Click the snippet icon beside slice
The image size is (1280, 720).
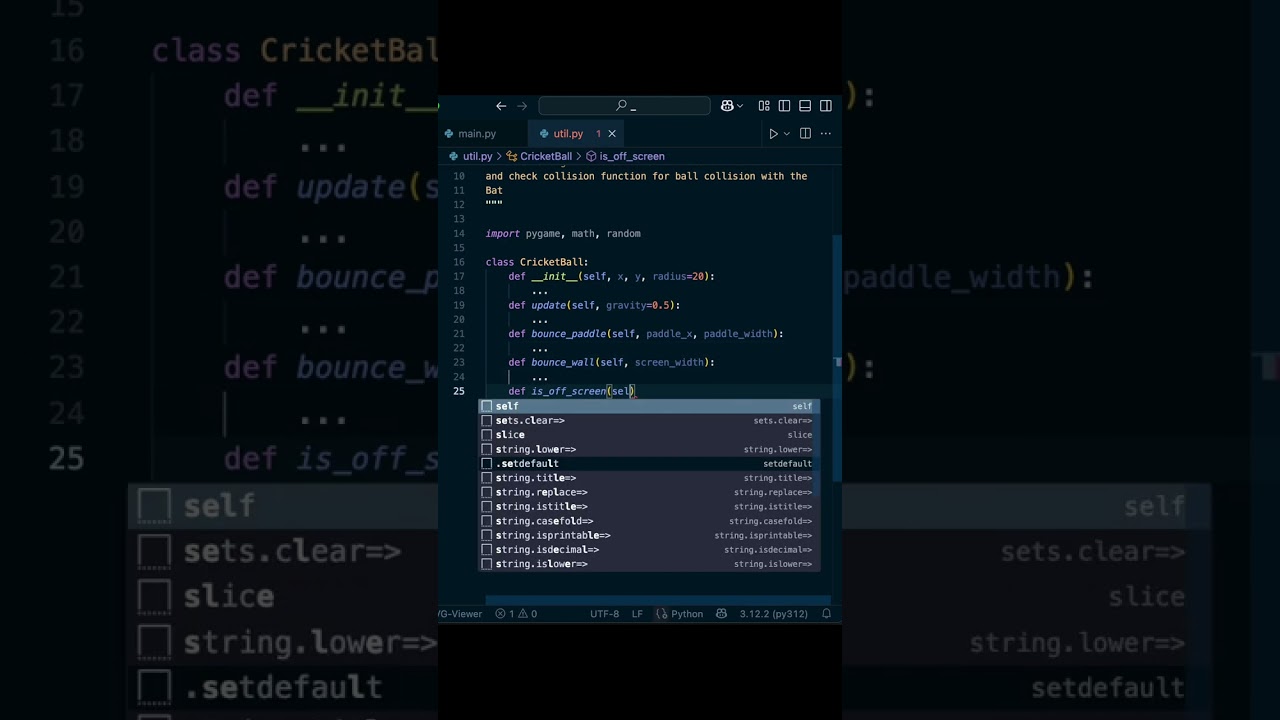[487, 435]
